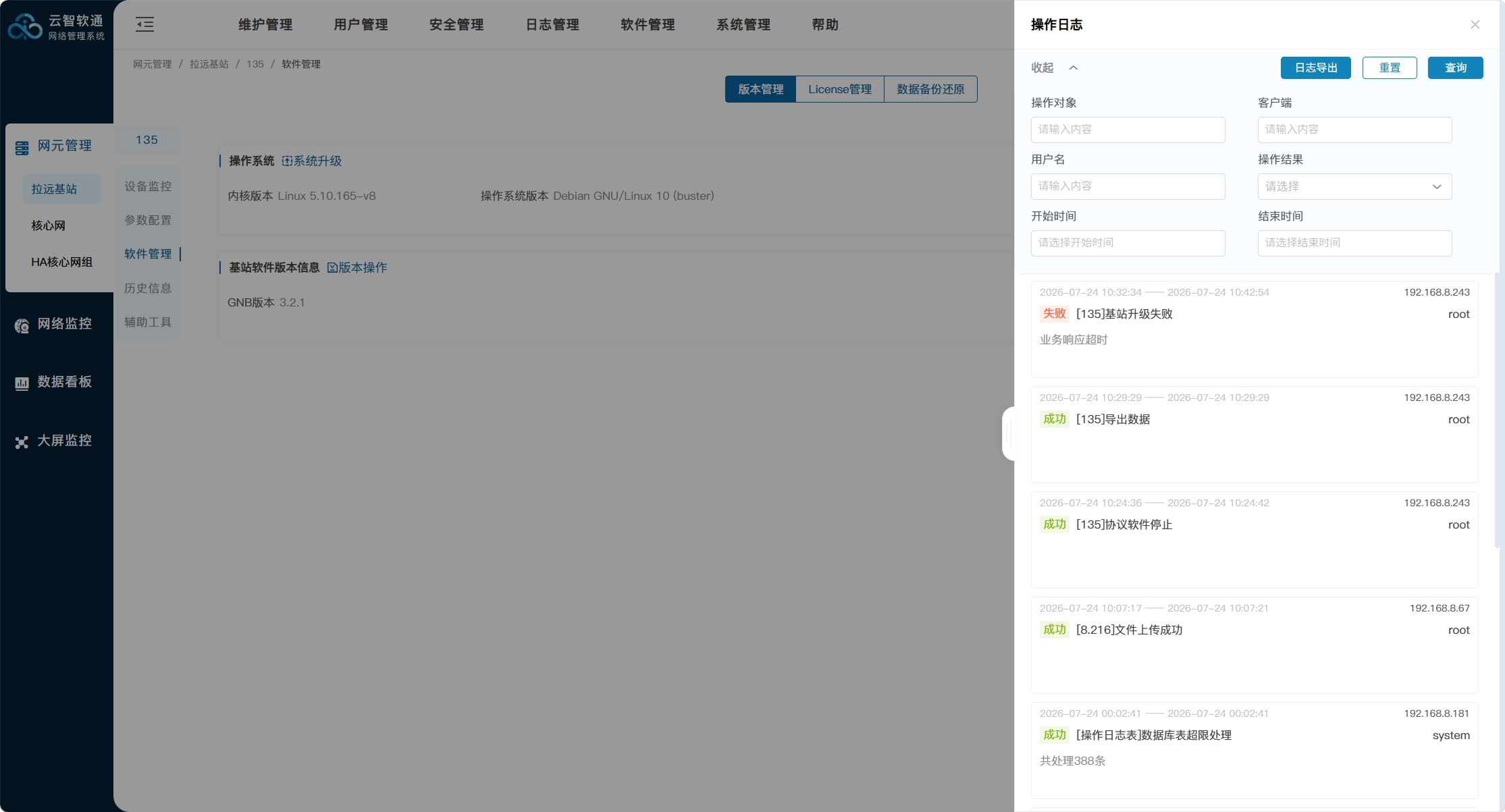The image size is (1505, 812).
Task: Select 拉远基站 in the sidebar
Action: coord(61,189)
